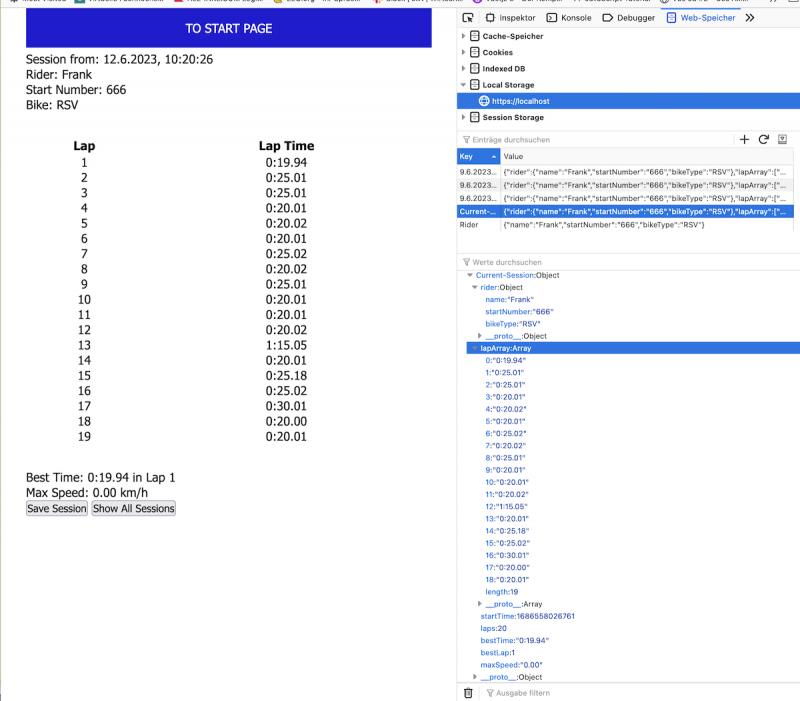Select the bikeType:"RSV" property
The height and width of the screenshot is (701, 800).
point(512,324)
